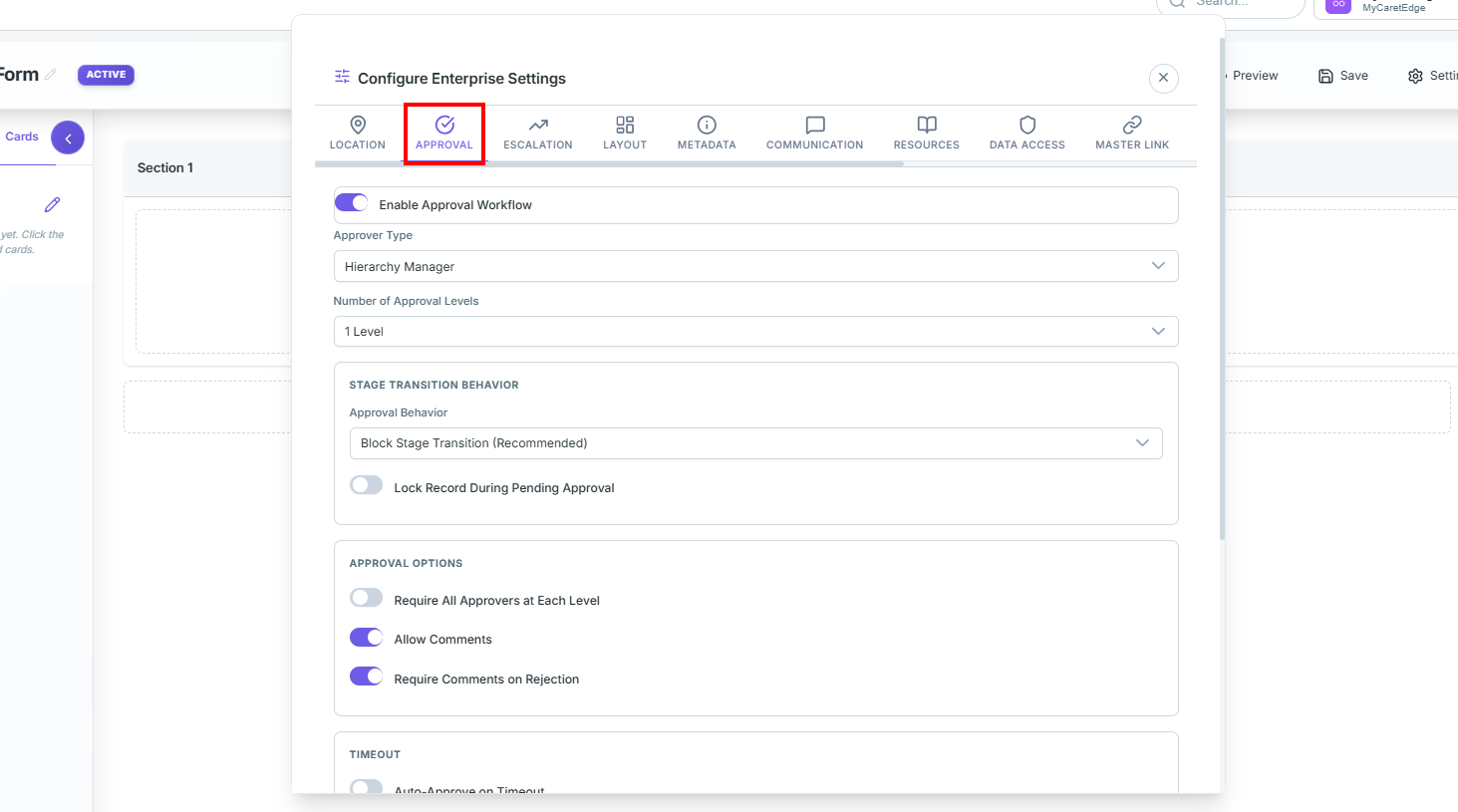Disable the Allow Comments switch
Image resolution: width=1458 pixels, height=812 pixels.
click(366, 638)
